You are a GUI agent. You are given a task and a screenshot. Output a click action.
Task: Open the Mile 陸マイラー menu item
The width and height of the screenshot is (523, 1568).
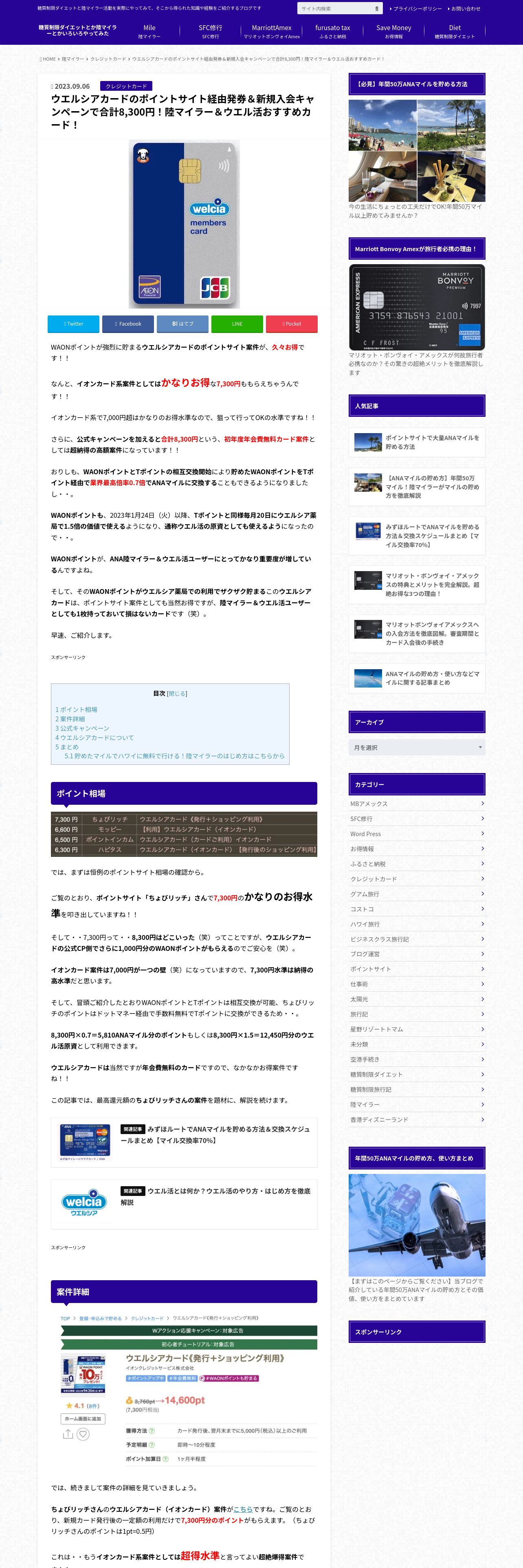pos(149,32)
